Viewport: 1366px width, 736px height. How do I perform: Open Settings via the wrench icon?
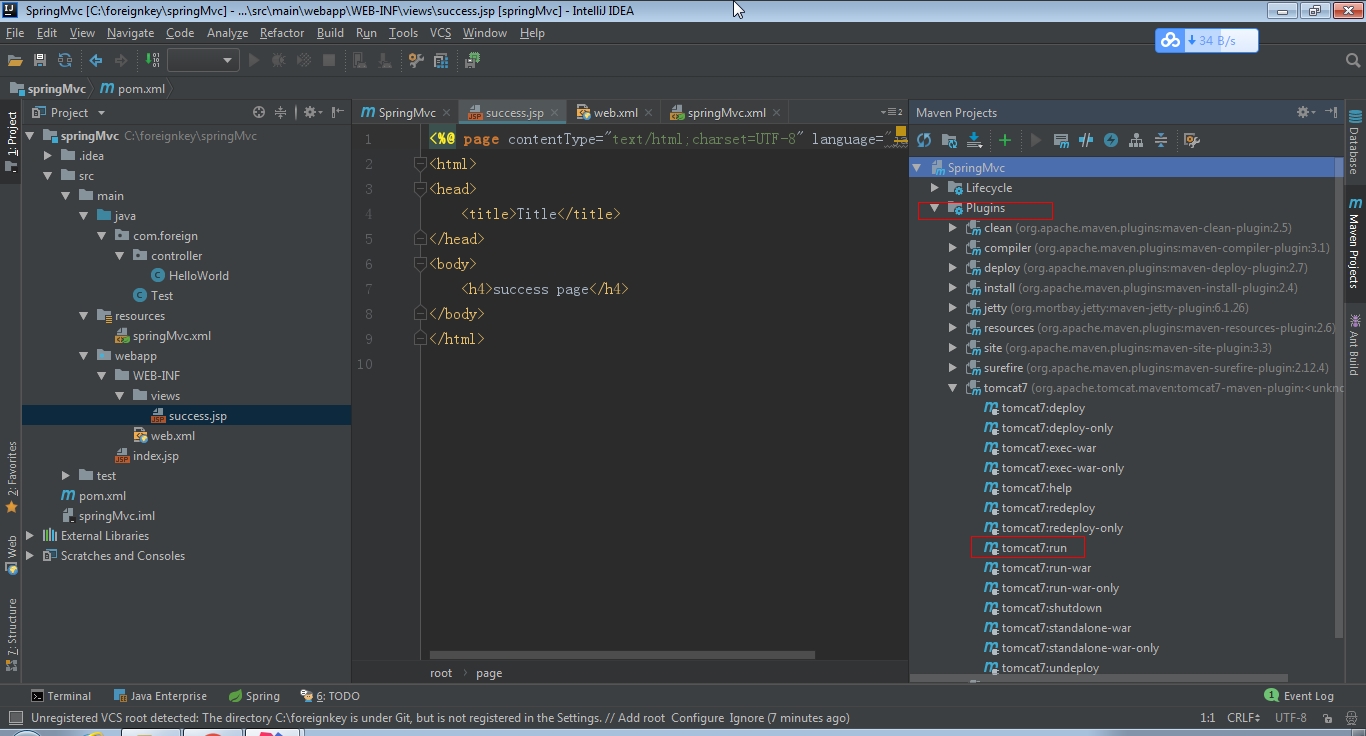click(416, 60)
